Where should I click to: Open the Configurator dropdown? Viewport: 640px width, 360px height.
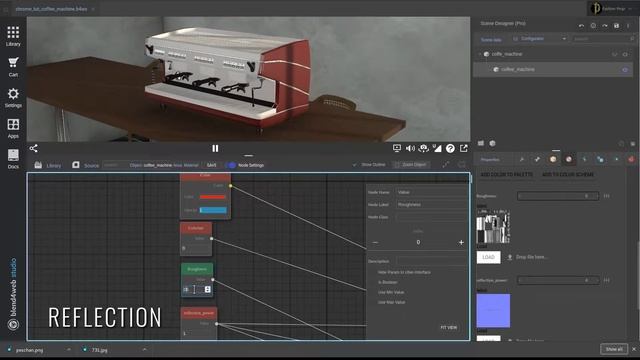(540, 39)
